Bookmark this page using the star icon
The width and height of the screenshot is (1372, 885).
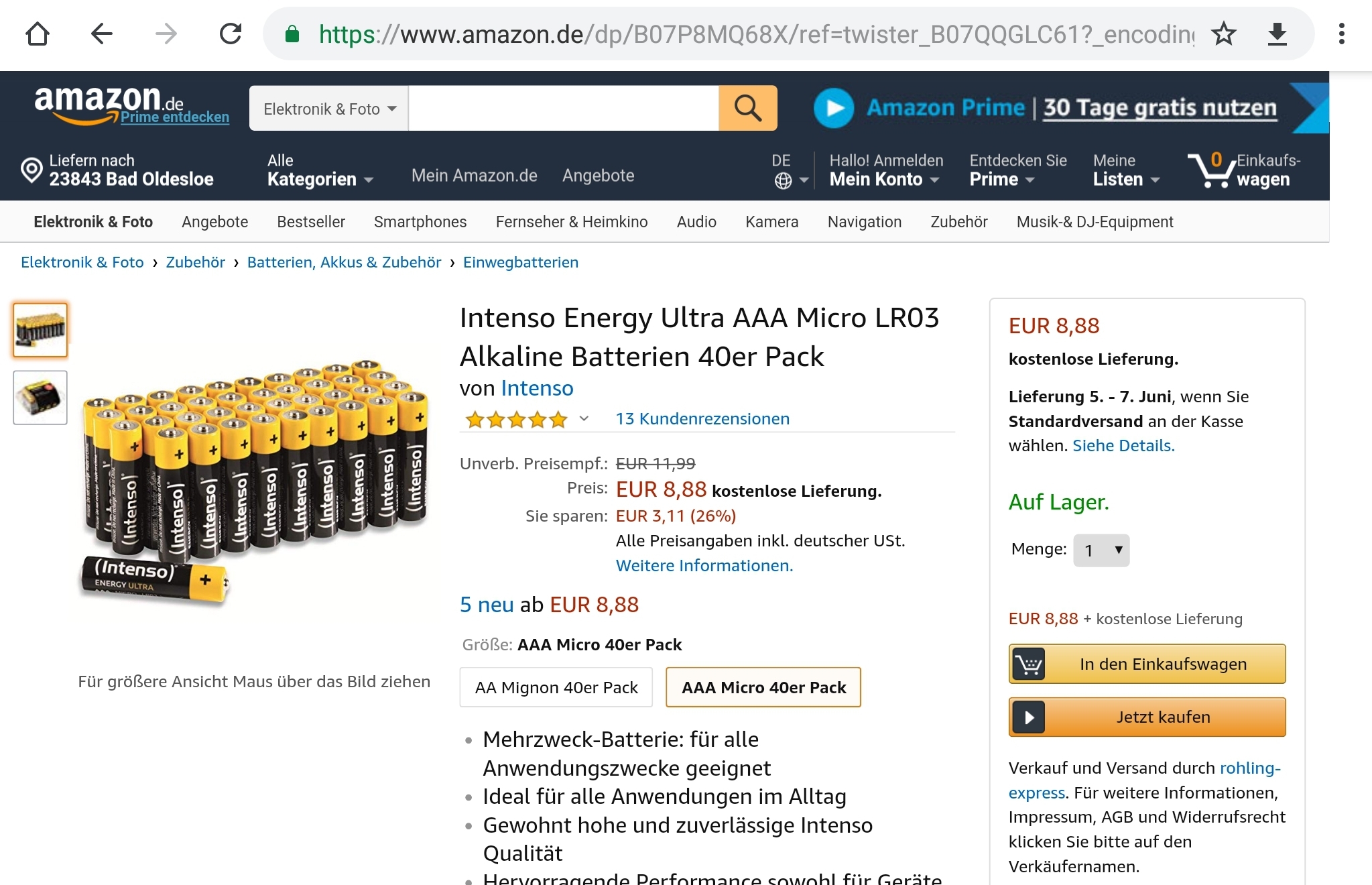tap(1224, 34)
